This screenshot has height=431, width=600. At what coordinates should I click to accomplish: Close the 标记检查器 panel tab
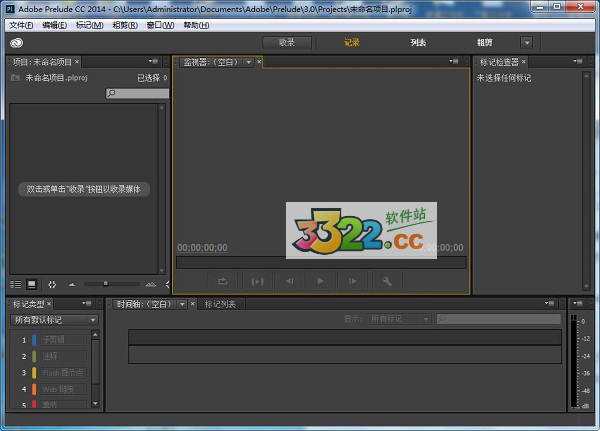523,61
